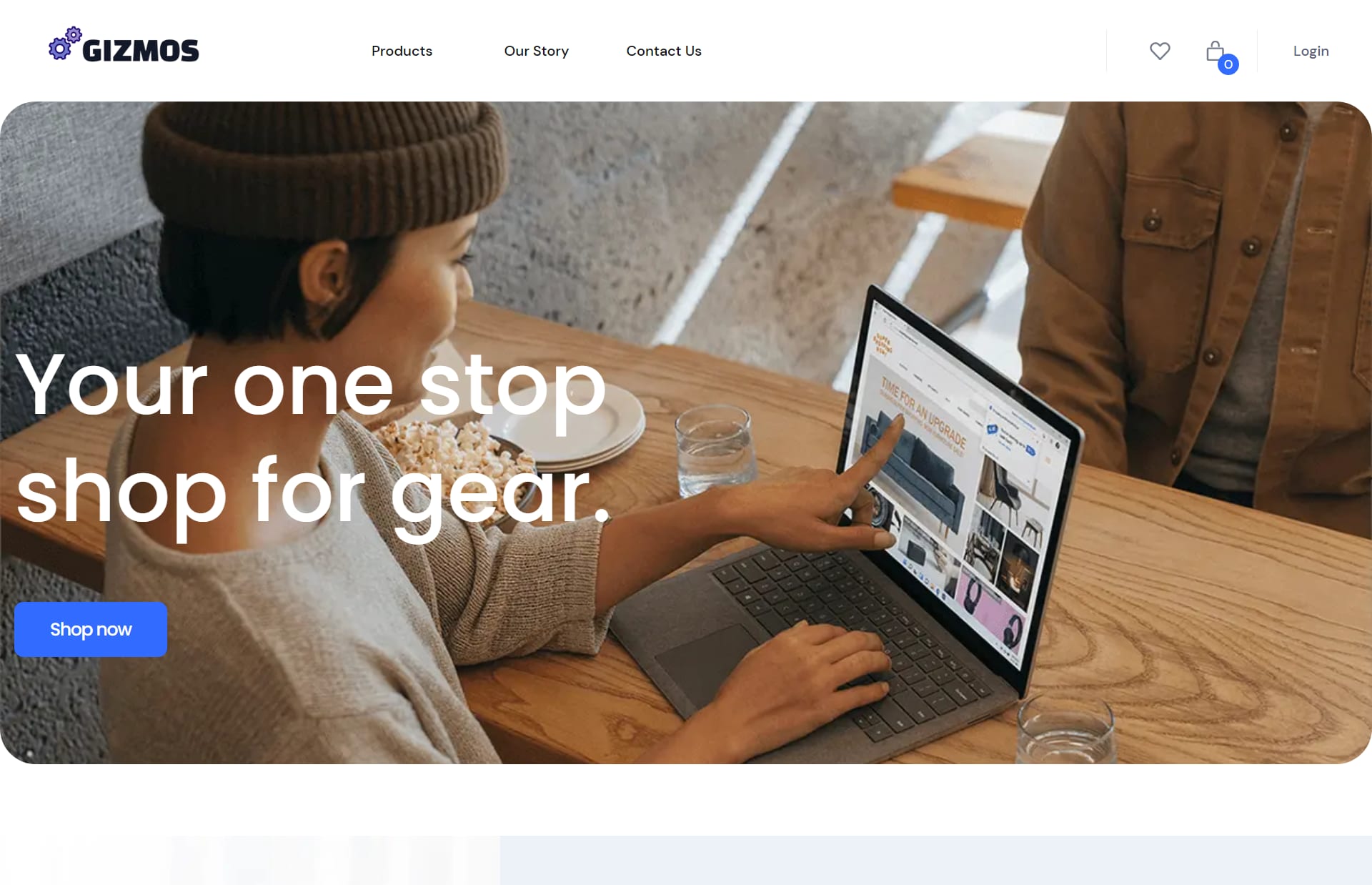Go home via the GIZMOS wordmark
This screenshot has height=885, width=1372.
[141, 51]
